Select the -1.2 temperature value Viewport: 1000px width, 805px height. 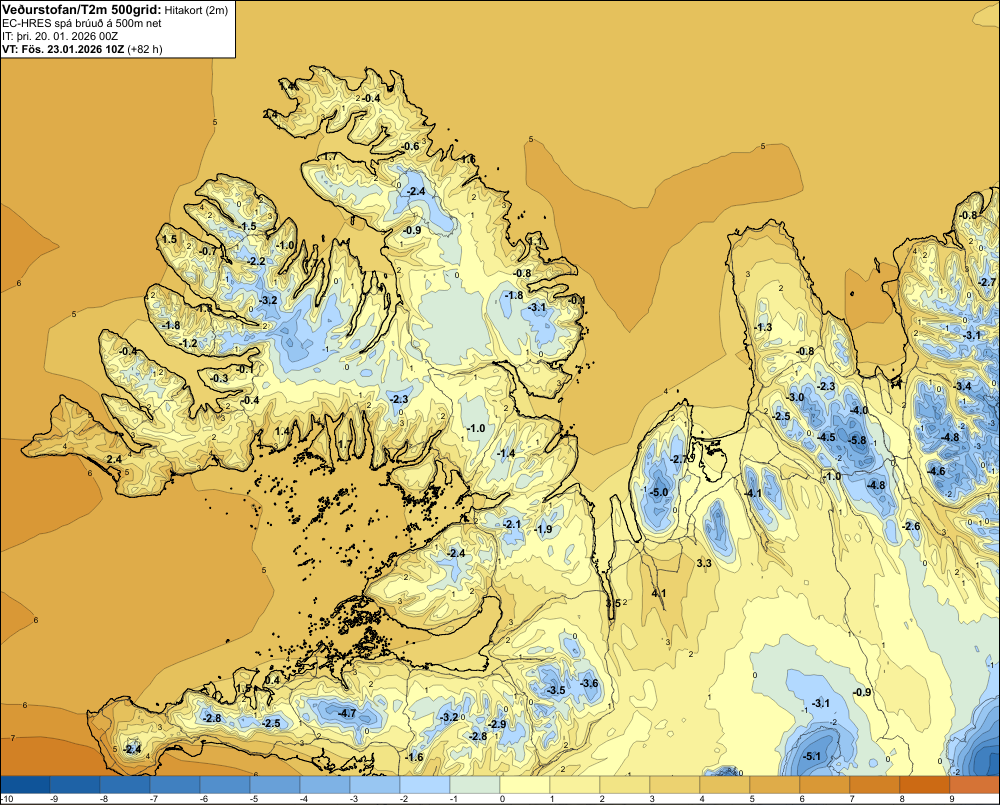pyautogui.click(x=188, y=343)
